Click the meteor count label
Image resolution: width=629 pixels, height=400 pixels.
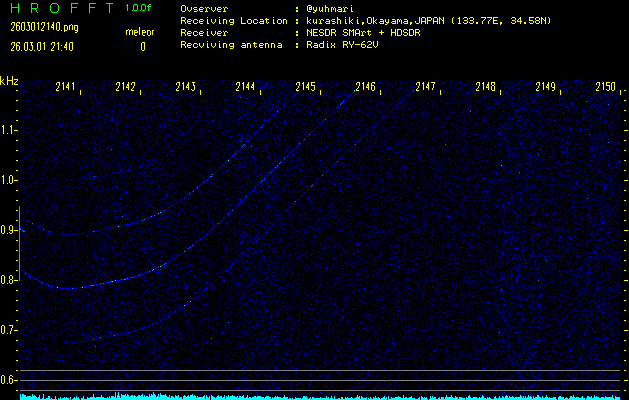tap(139, 33)
